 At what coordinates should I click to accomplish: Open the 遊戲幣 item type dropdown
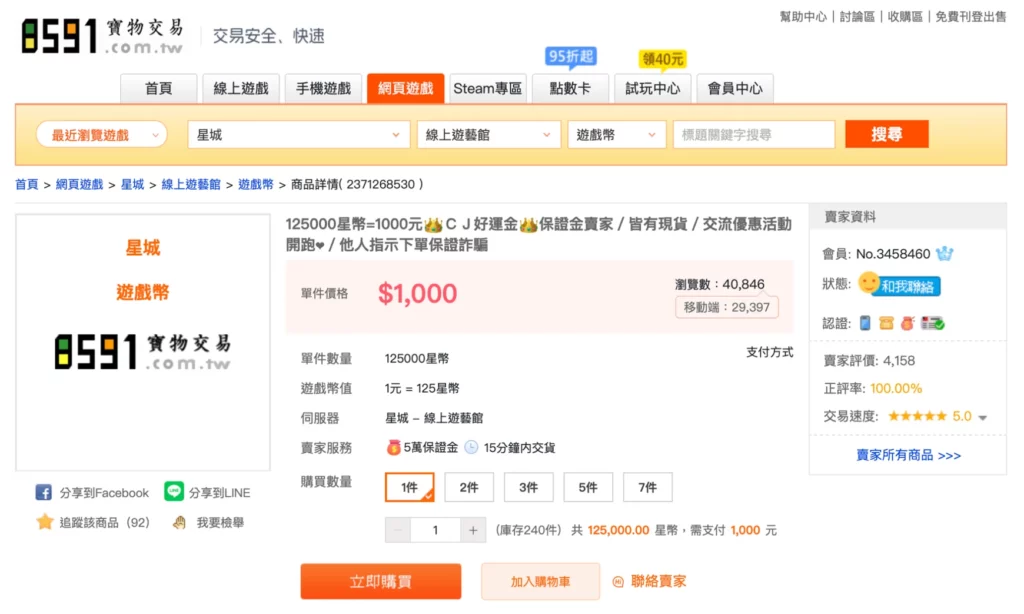tap(615, 135)
